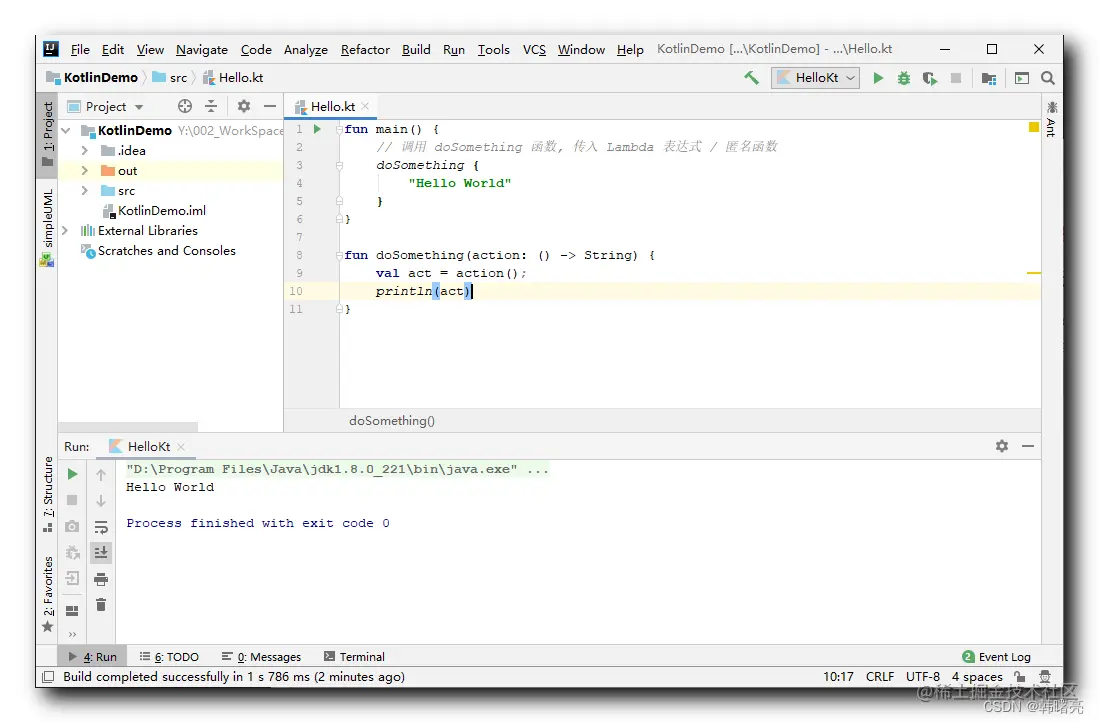Open the Navigate menu

coord(202,50)
